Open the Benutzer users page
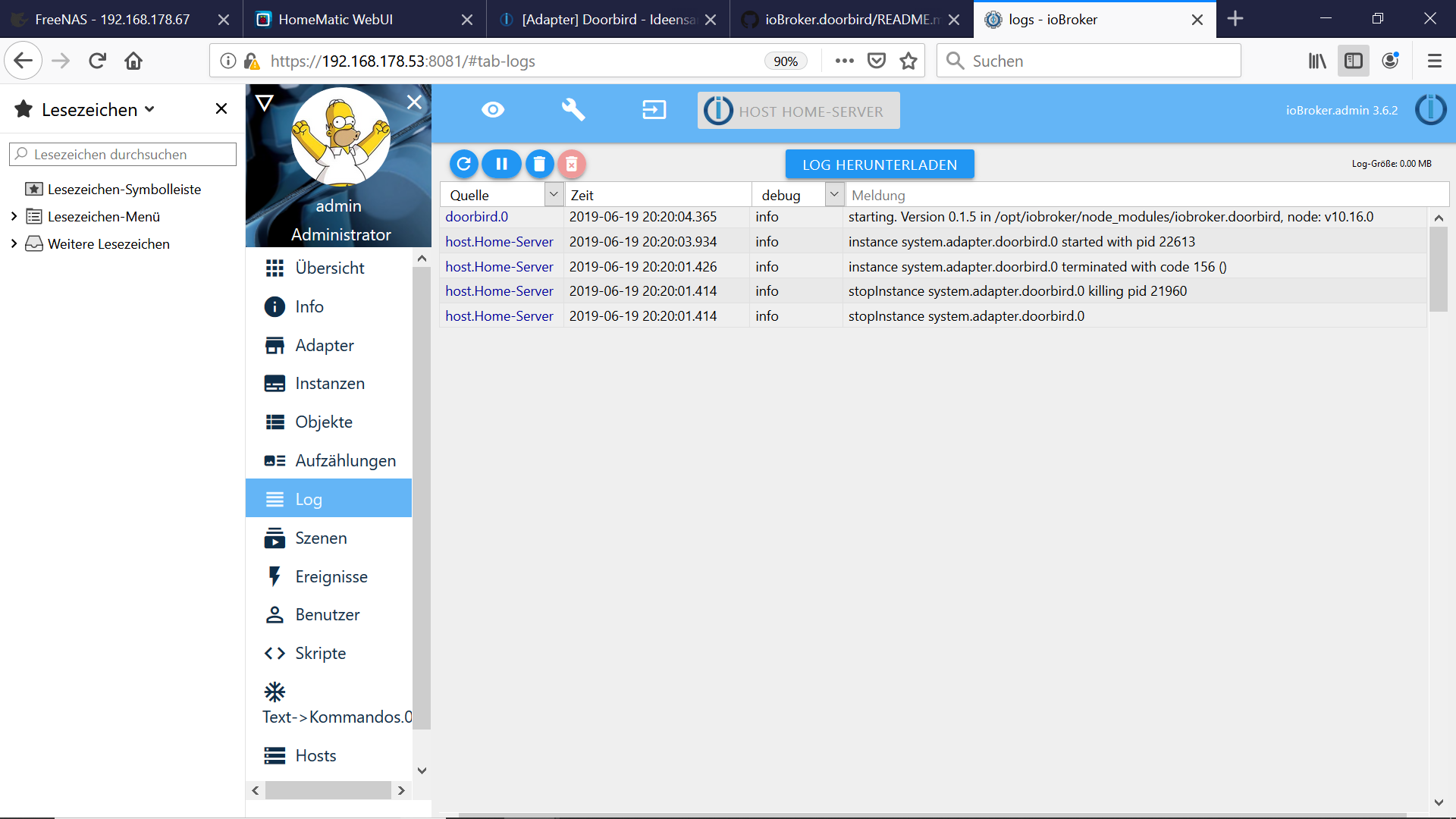The image size is (1456, 819). [329, 614]
